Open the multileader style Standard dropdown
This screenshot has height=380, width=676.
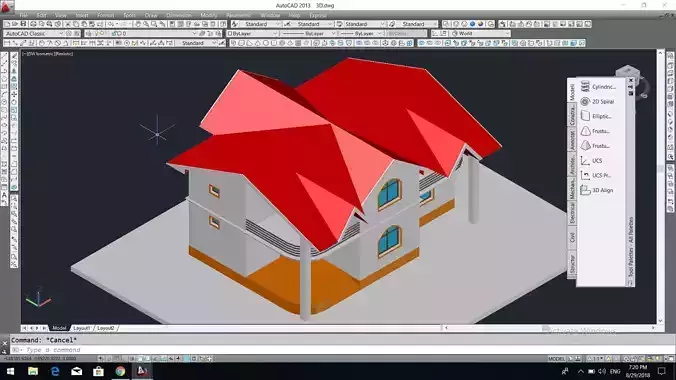coord(413,24)
